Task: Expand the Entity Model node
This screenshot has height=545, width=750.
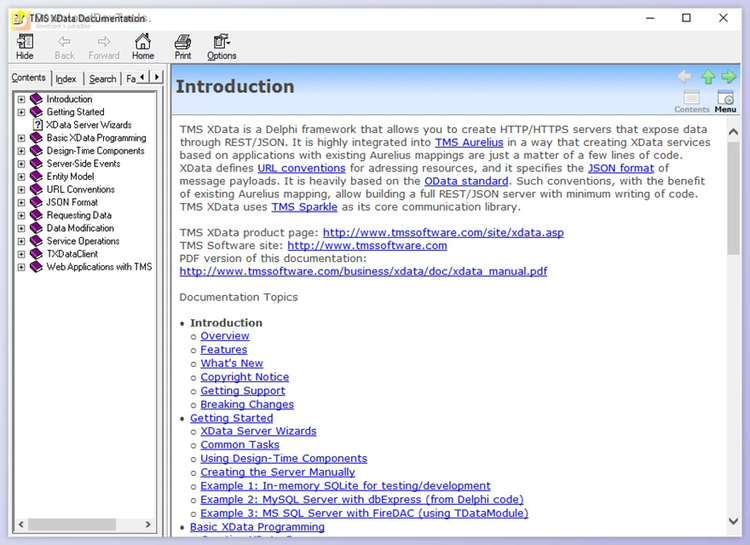Action: pos(21,177)
